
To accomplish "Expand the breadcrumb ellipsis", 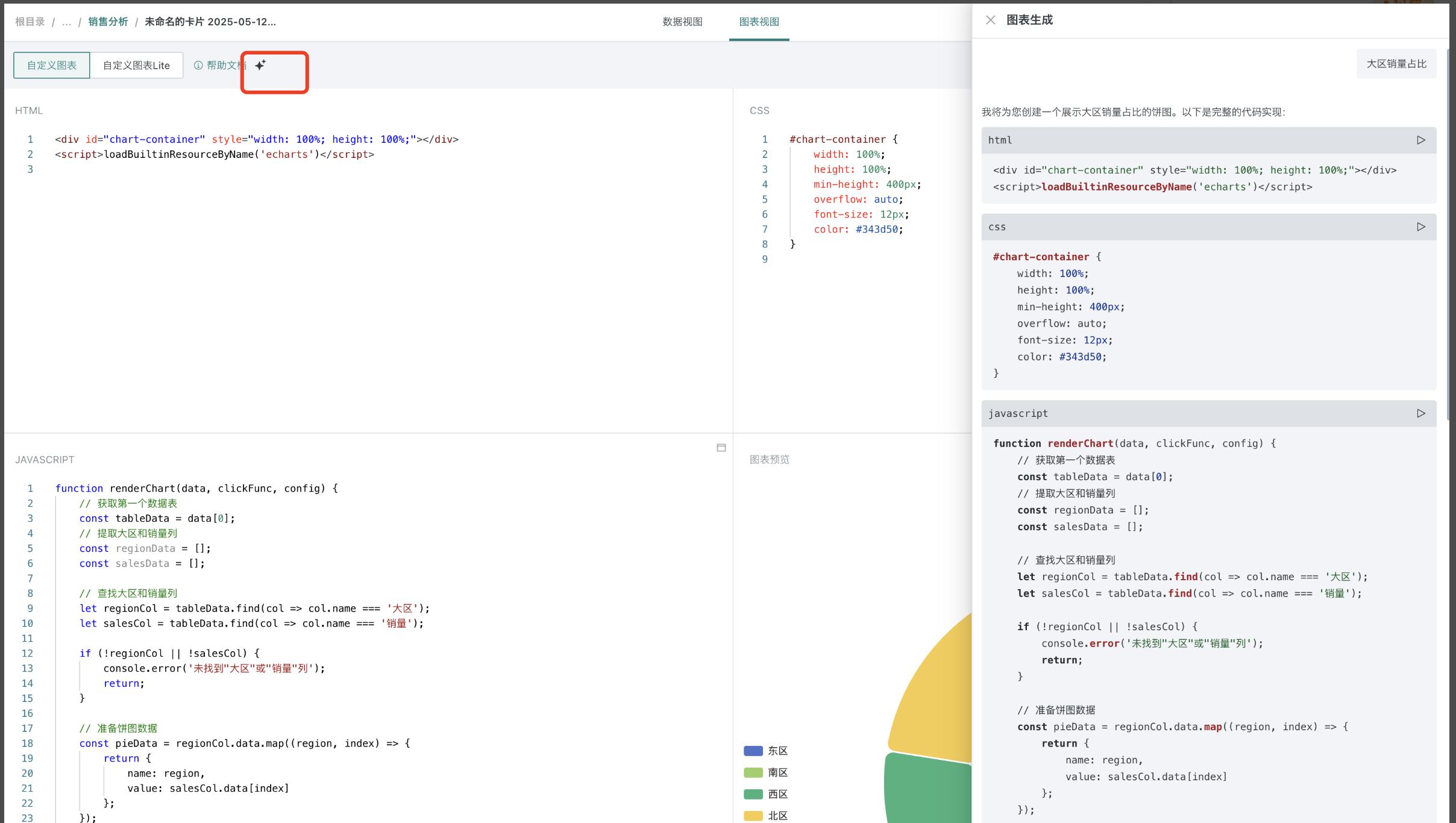I will tap(66, 22).
